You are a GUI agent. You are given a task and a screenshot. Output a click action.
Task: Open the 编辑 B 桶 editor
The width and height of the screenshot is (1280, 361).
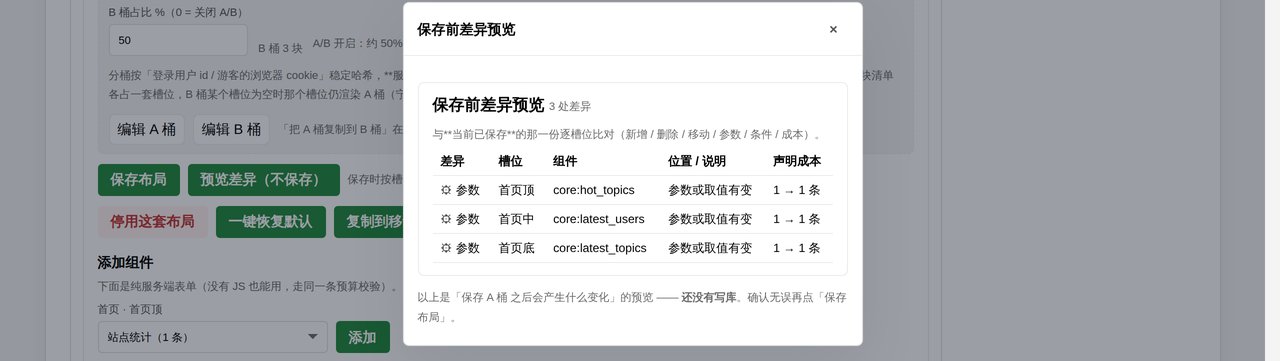tap(232, 129)
